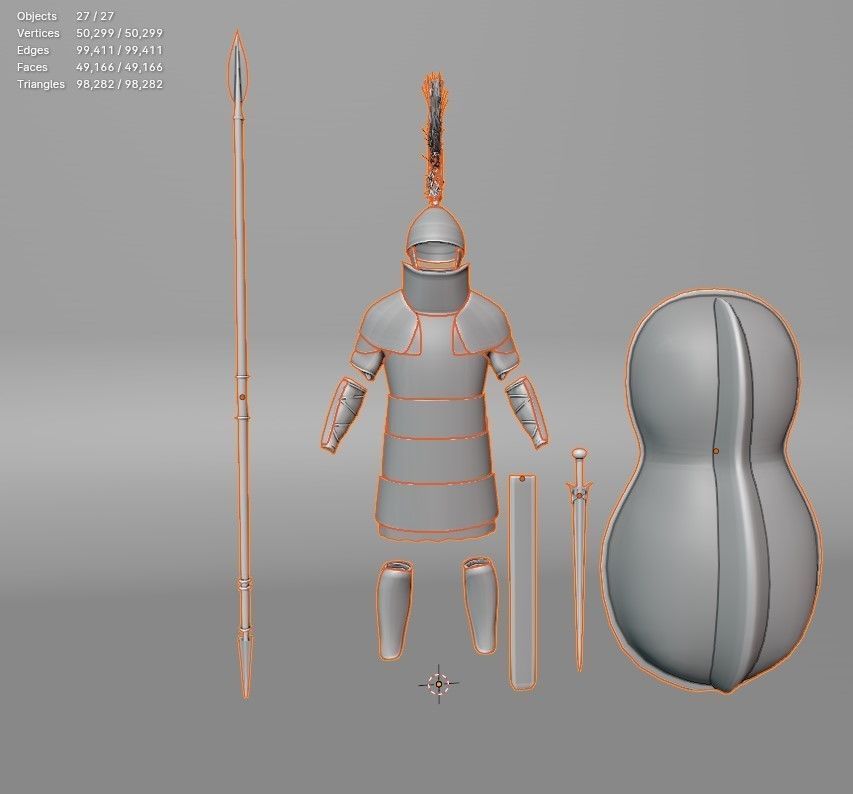This screenshot has width=853, height=794.
Task: Click the spear's orange origin dot
Action: 242,397
